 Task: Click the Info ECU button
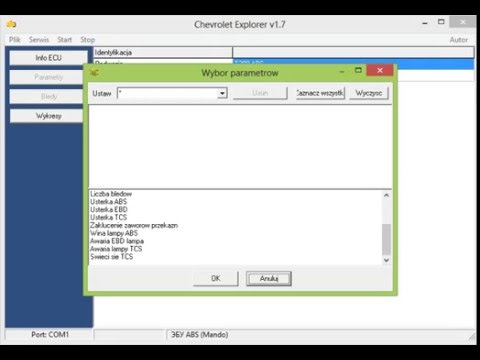pos(49,58)
